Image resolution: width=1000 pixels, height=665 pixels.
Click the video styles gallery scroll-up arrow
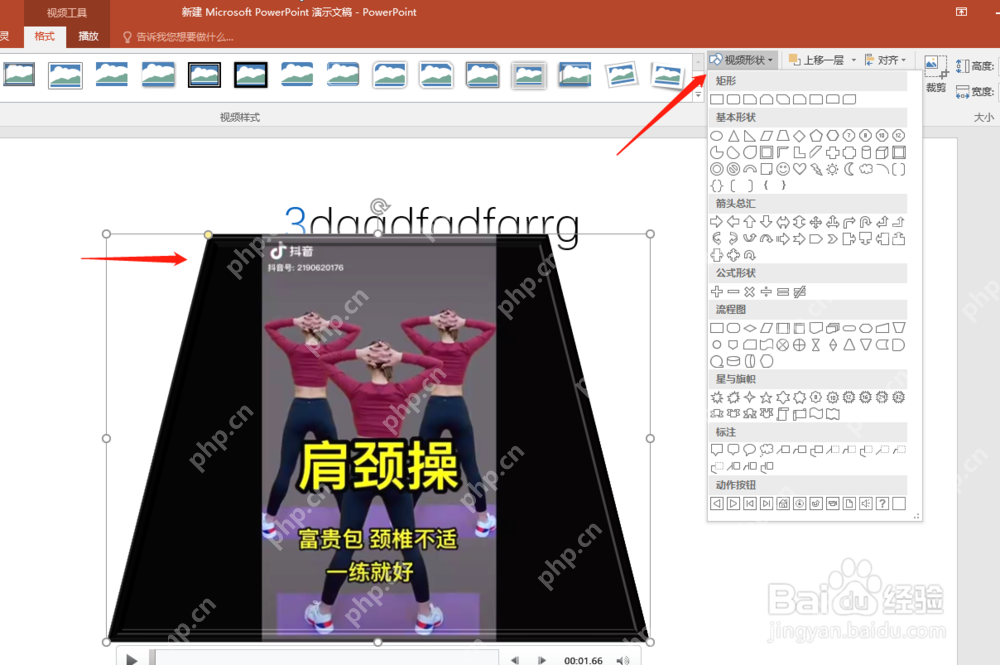pyautogui.click(x=698, y=61)
